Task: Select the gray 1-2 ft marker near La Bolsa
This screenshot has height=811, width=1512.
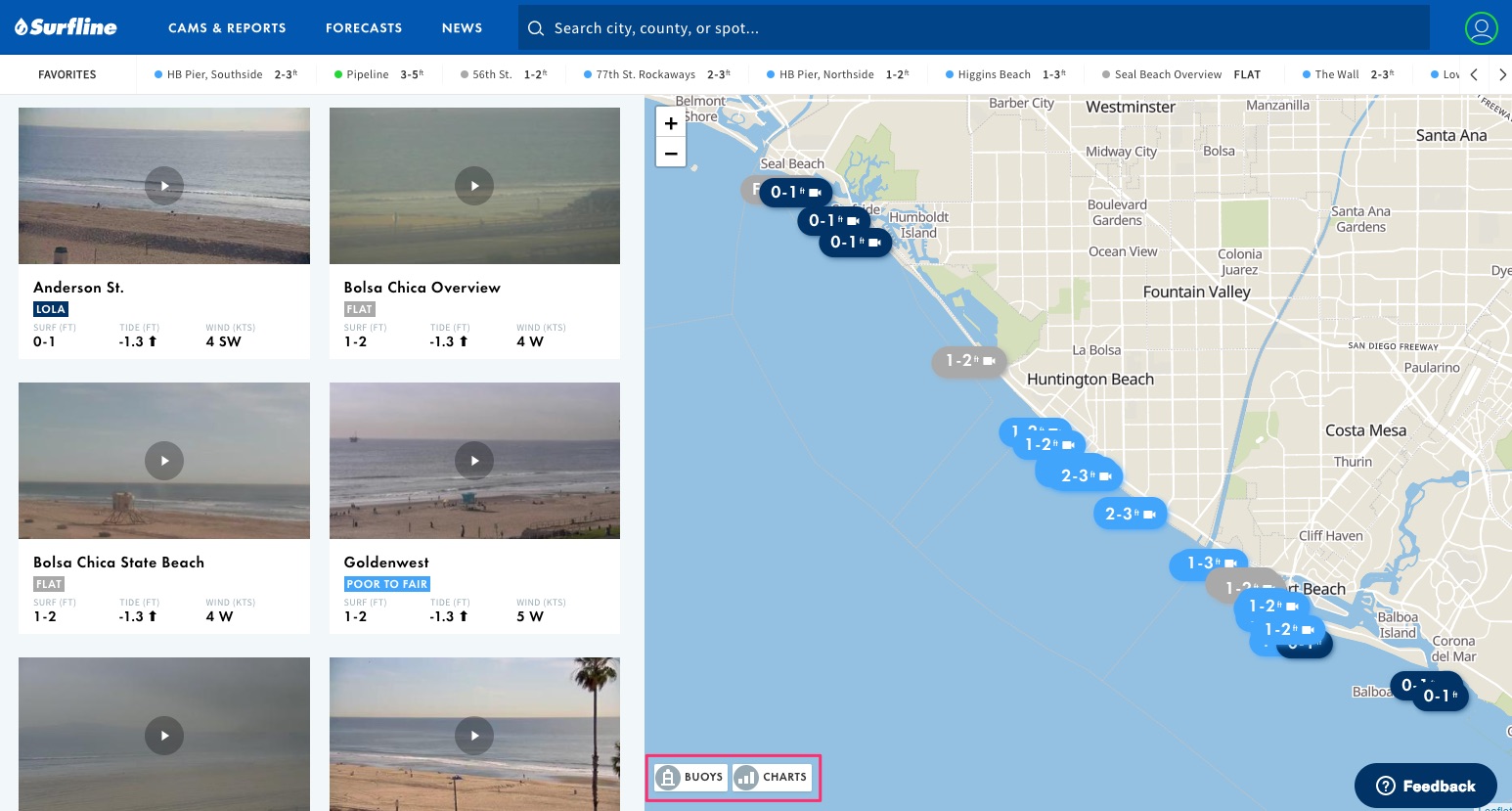Action: point(969,361)
